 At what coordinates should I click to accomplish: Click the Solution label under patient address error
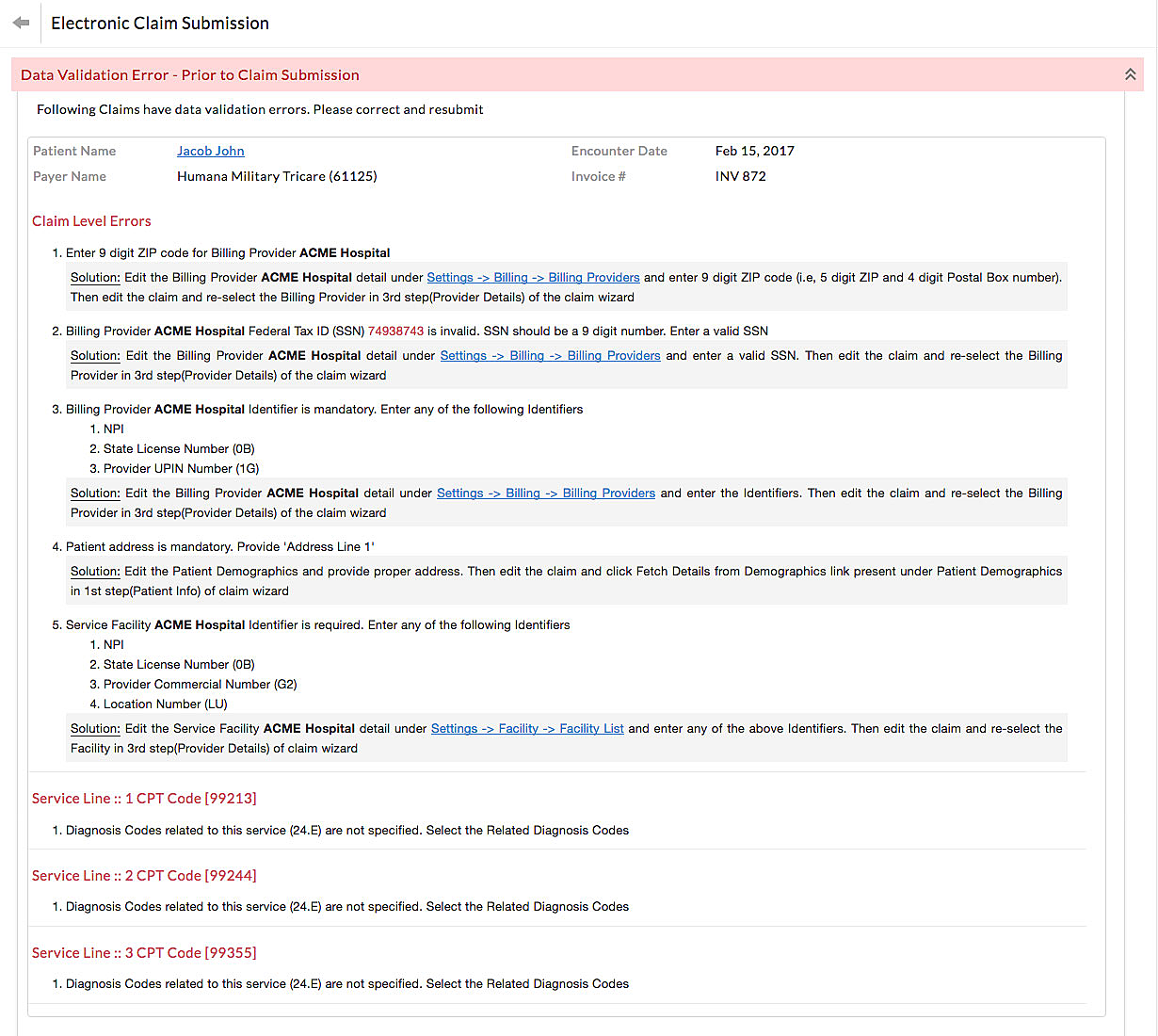(94, 571)
